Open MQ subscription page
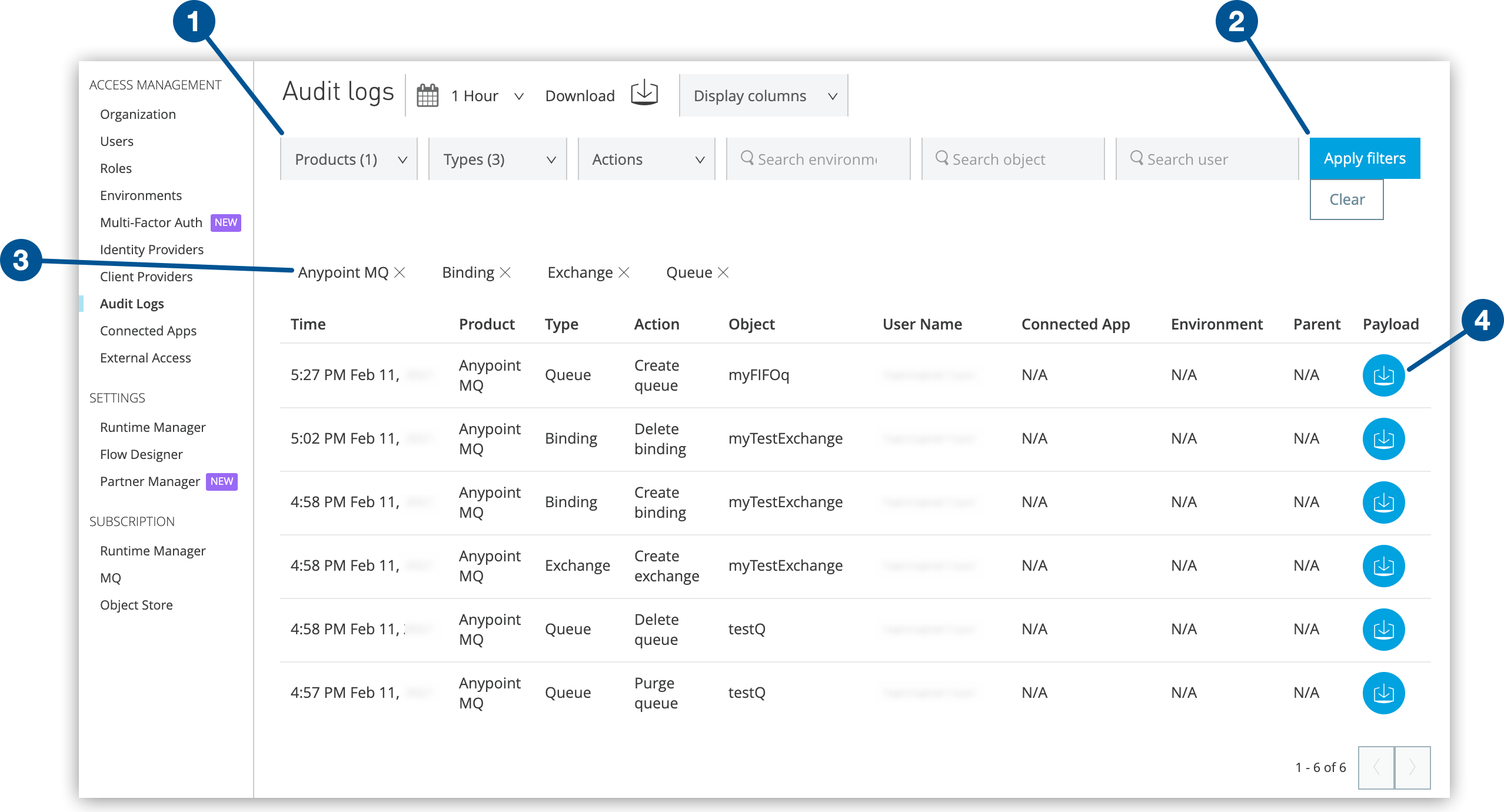The width and height of the screenshot is (1504, 812). coord(110,578)
